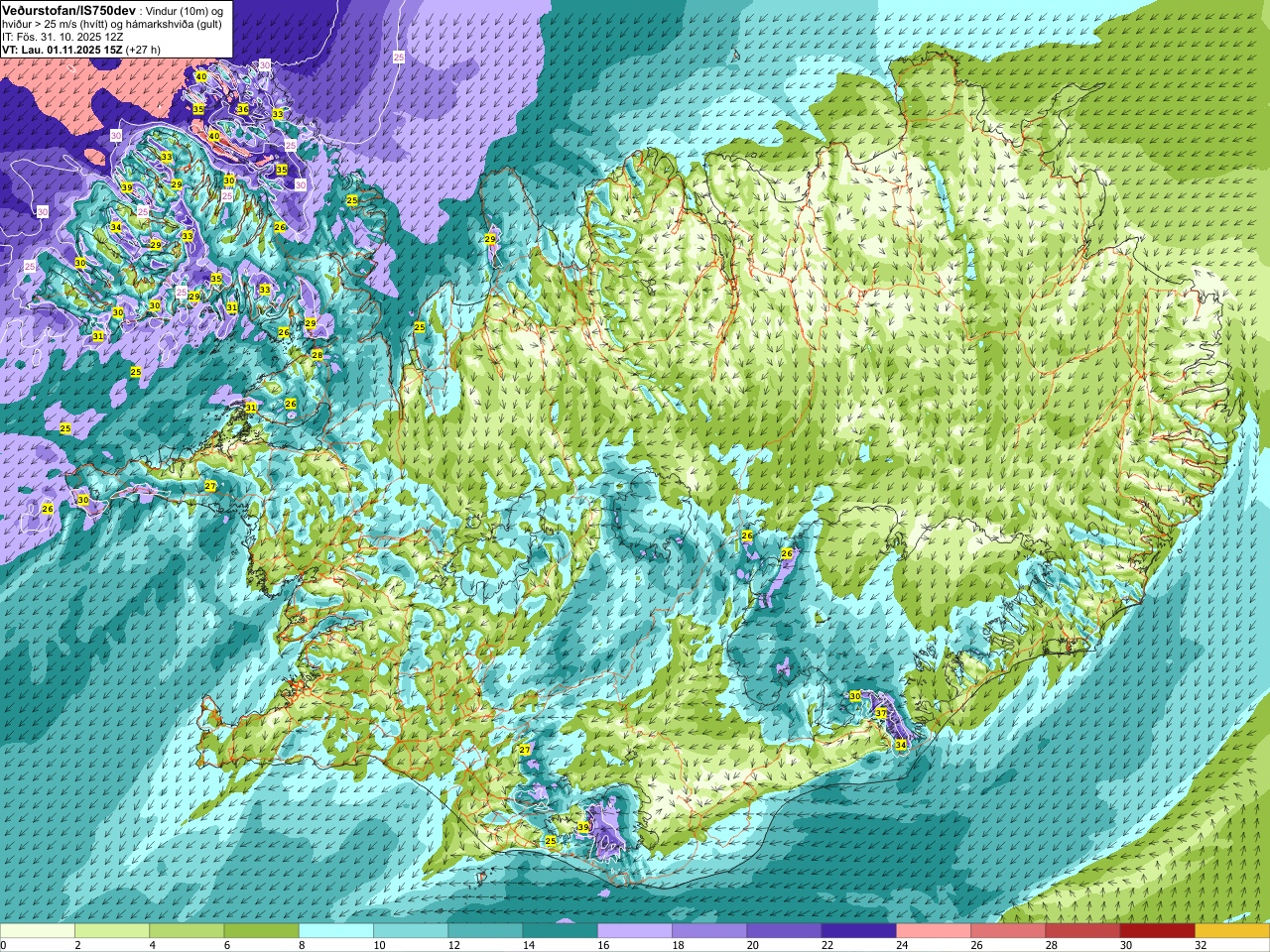Select the yellow legend swatch above 32 m/s
Image resolution: width=1270 pixels, height=952 pixels.
point(1232,930)
